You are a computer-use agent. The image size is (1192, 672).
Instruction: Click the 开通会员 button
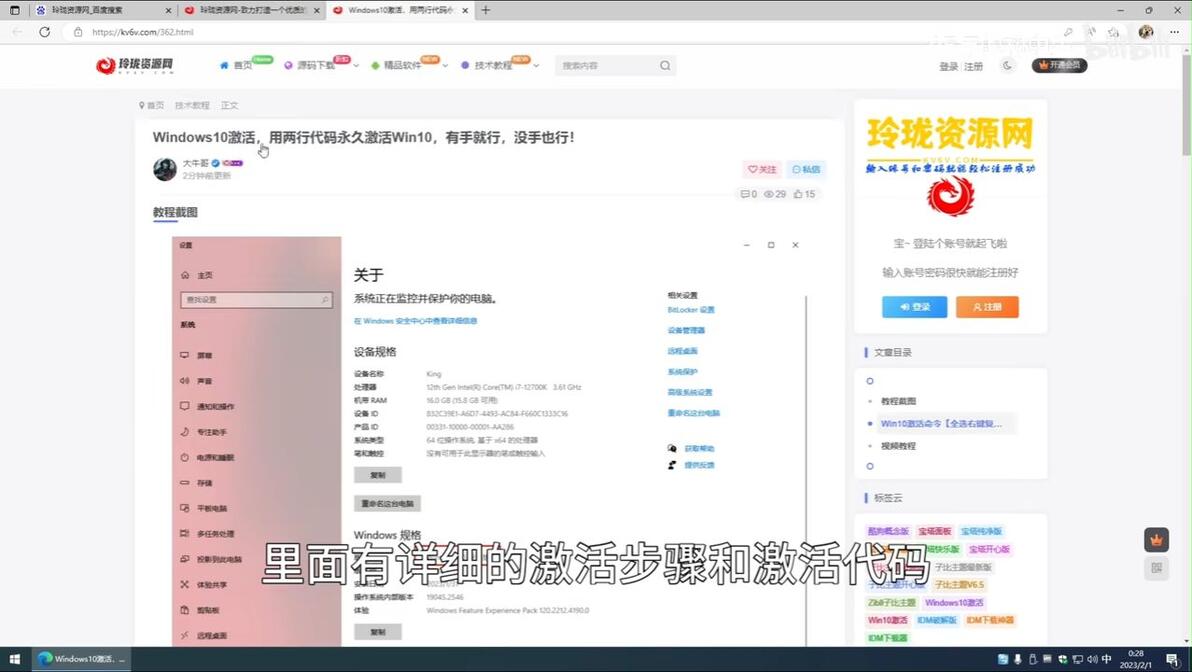(1059, 65)
